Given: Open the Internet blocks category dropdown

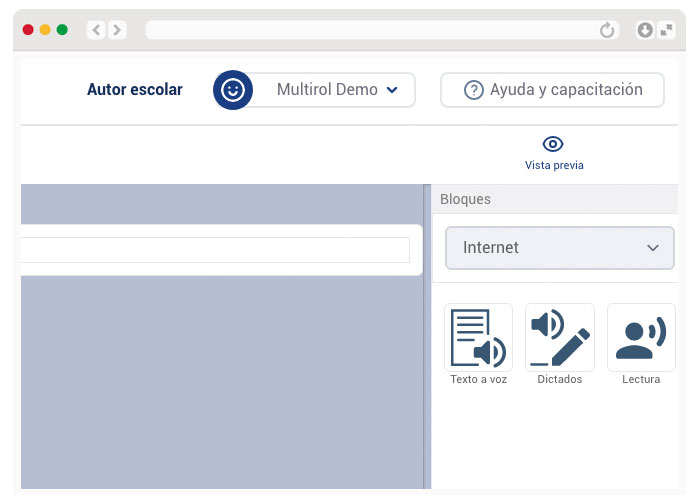Looking at the screenshot, I should tap(559, 247).
